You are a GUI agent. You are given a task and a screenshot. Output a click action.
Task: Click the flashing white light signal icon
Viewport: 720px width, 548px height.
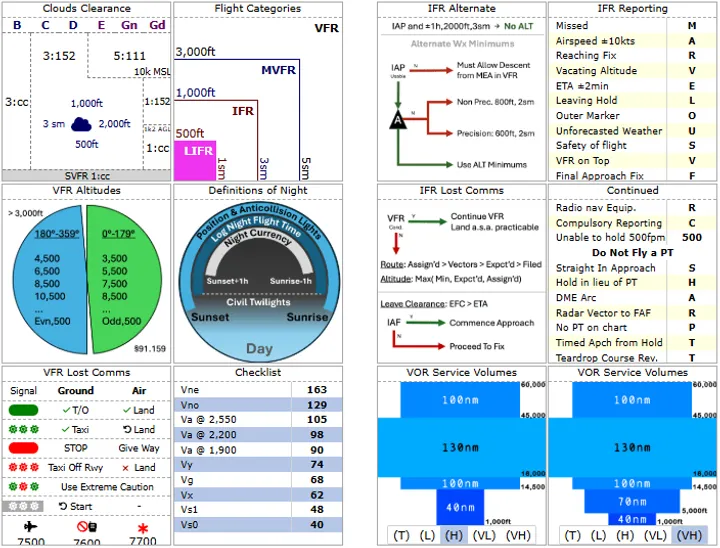23,506
